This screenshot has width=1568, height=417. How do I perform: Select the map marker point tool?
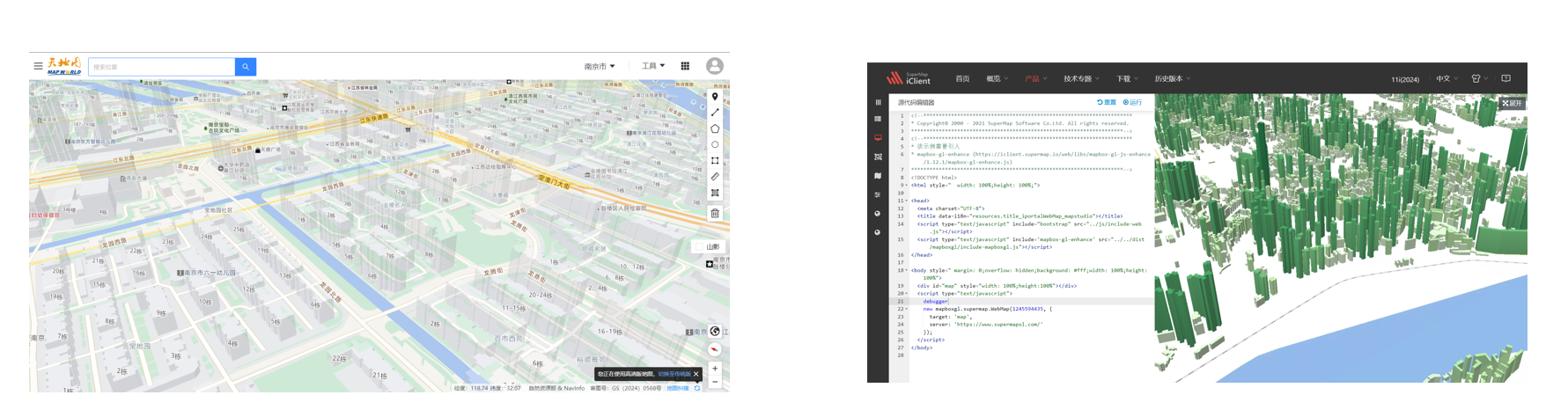[x=715, y=97]
